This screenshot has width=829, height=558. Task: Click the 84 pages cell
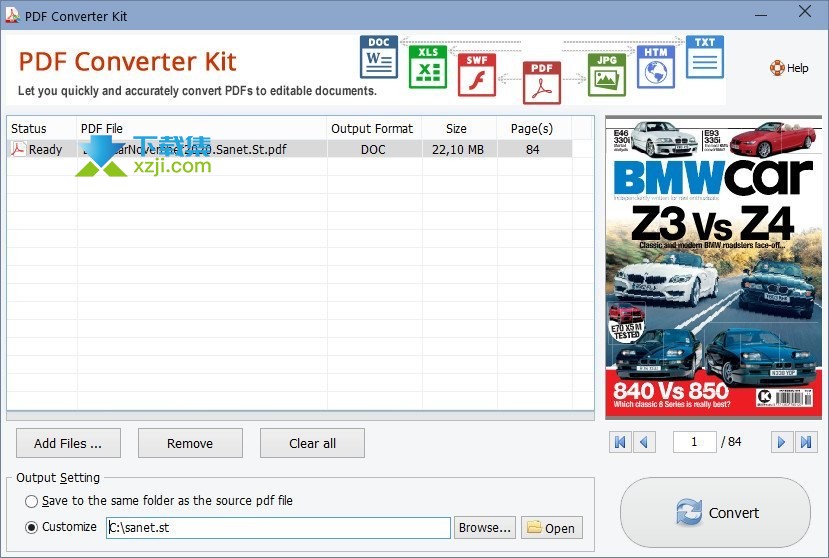tap(533, 150)
